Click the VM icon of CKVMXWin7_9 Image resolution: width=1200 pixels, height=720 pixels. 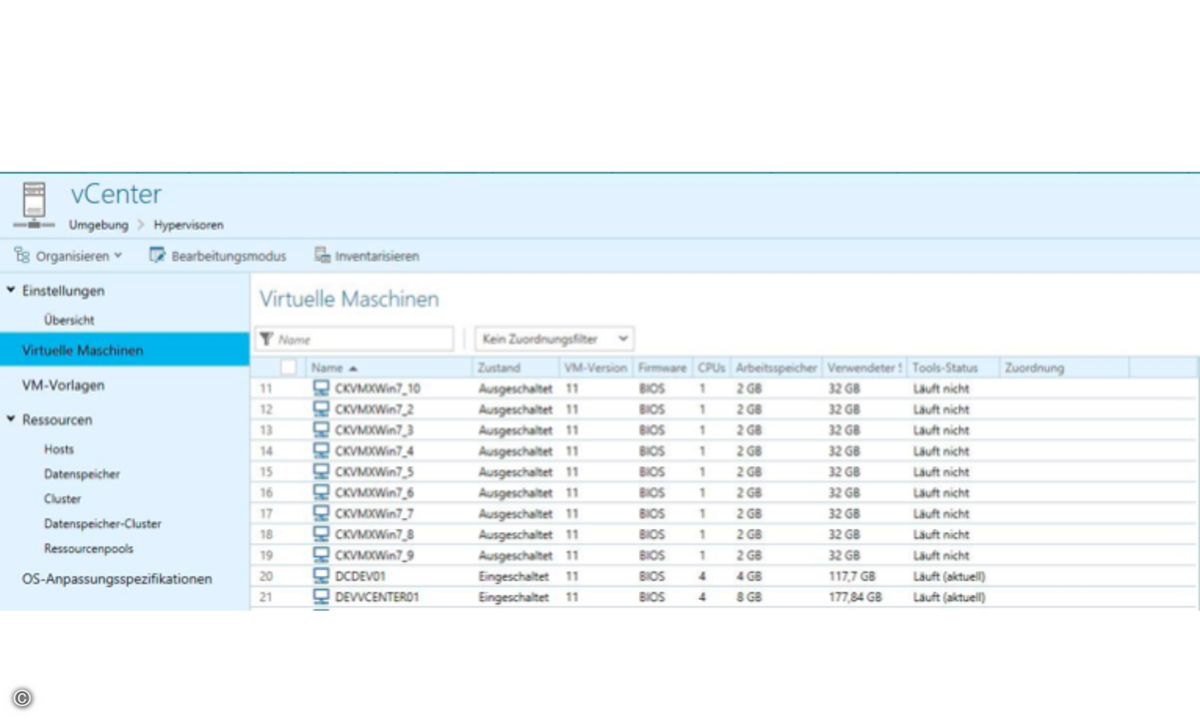[321, 555]
